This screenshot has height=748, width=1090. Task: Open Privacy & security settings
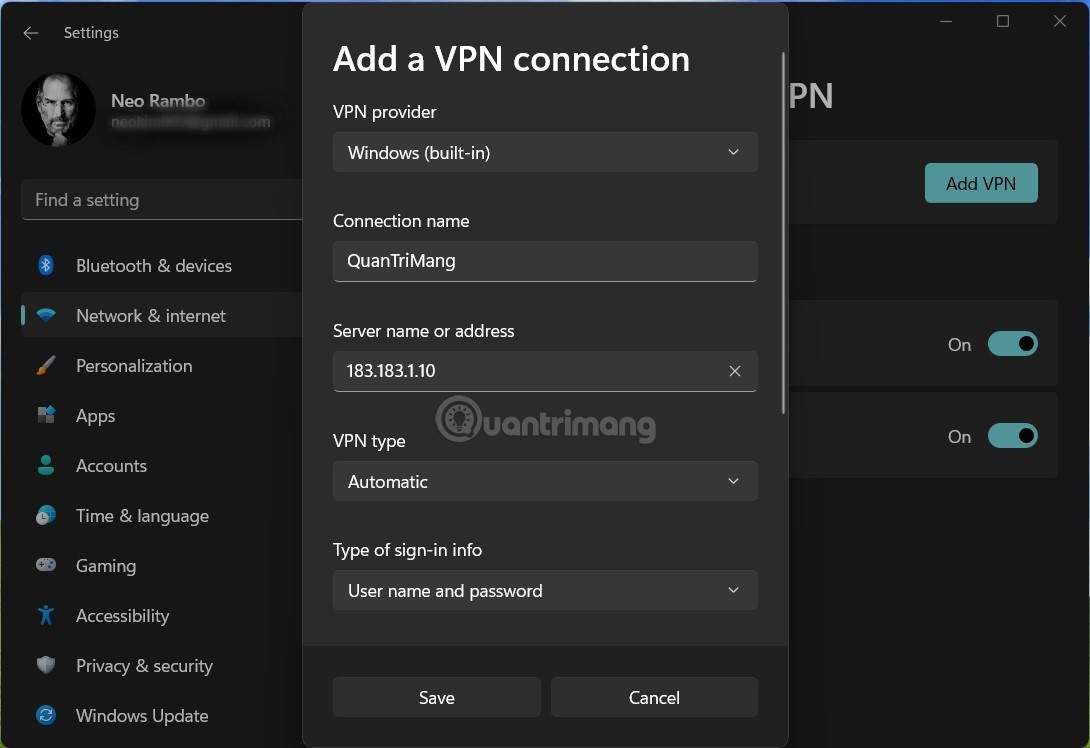tap(161, 666)
